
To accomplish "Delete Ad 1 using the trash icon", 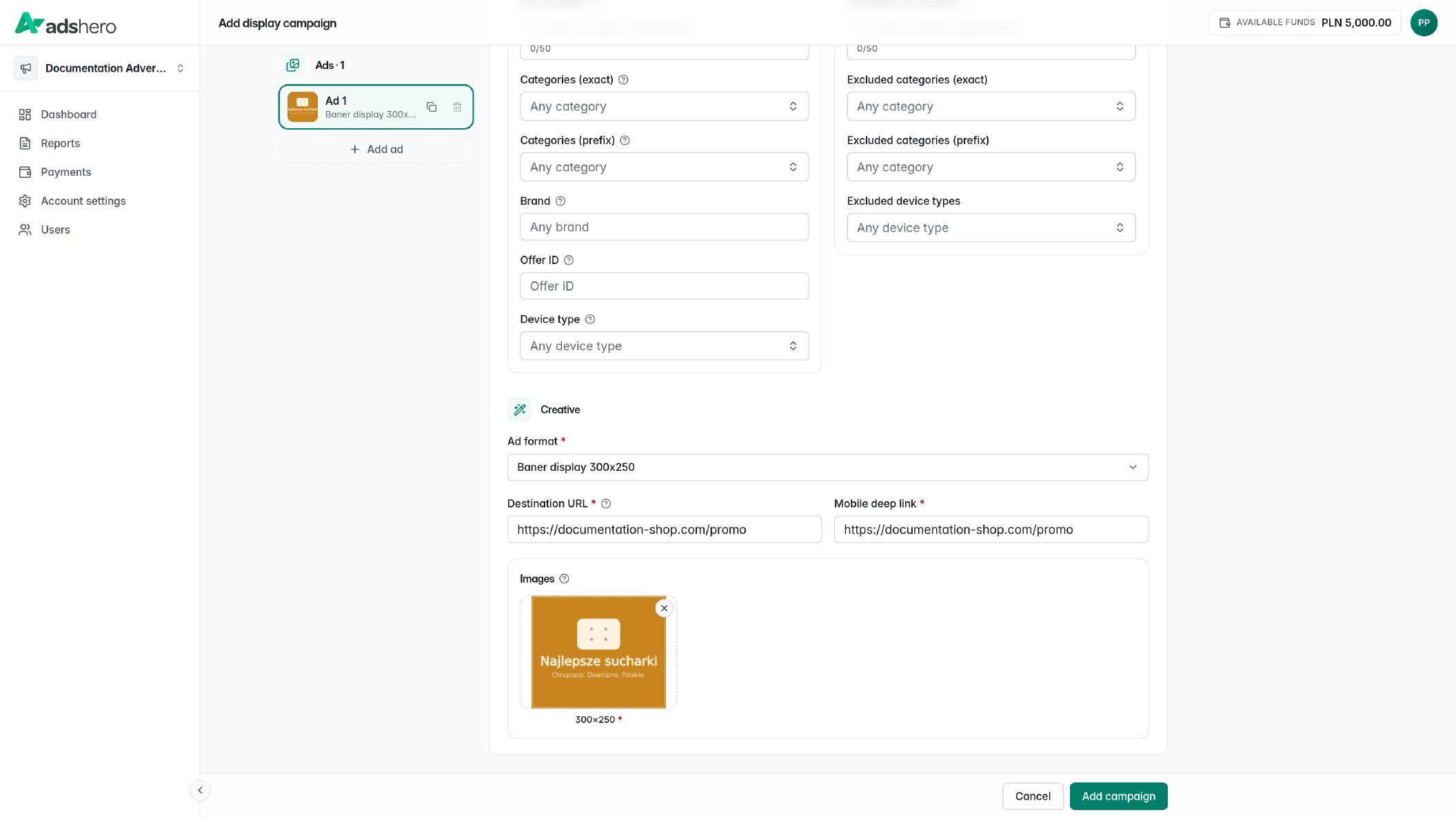I will [x=457, y=107].
